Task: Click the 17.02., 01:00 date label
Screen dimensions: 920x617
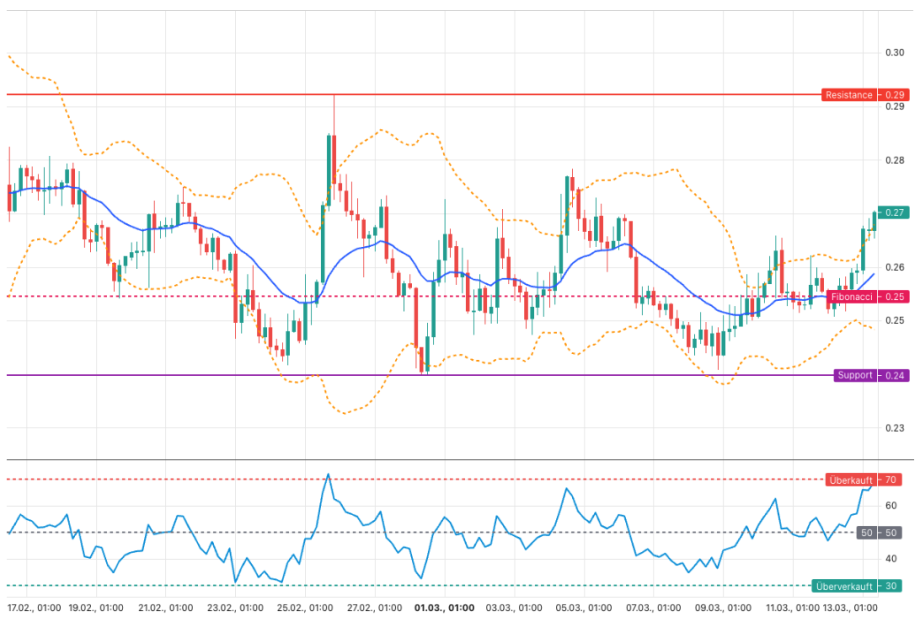Action: (35, 607)
